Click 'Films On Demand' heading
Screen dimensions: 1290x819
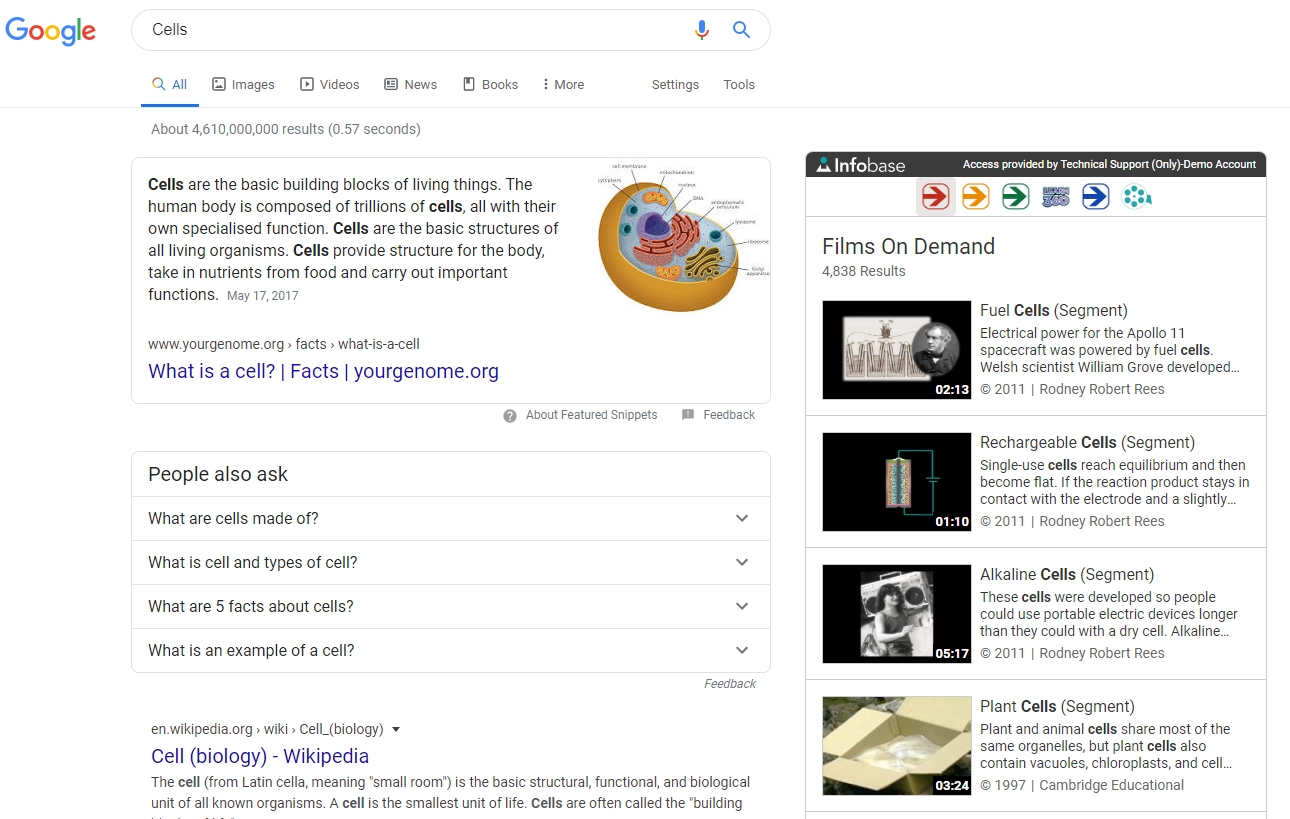coord(908,246)
